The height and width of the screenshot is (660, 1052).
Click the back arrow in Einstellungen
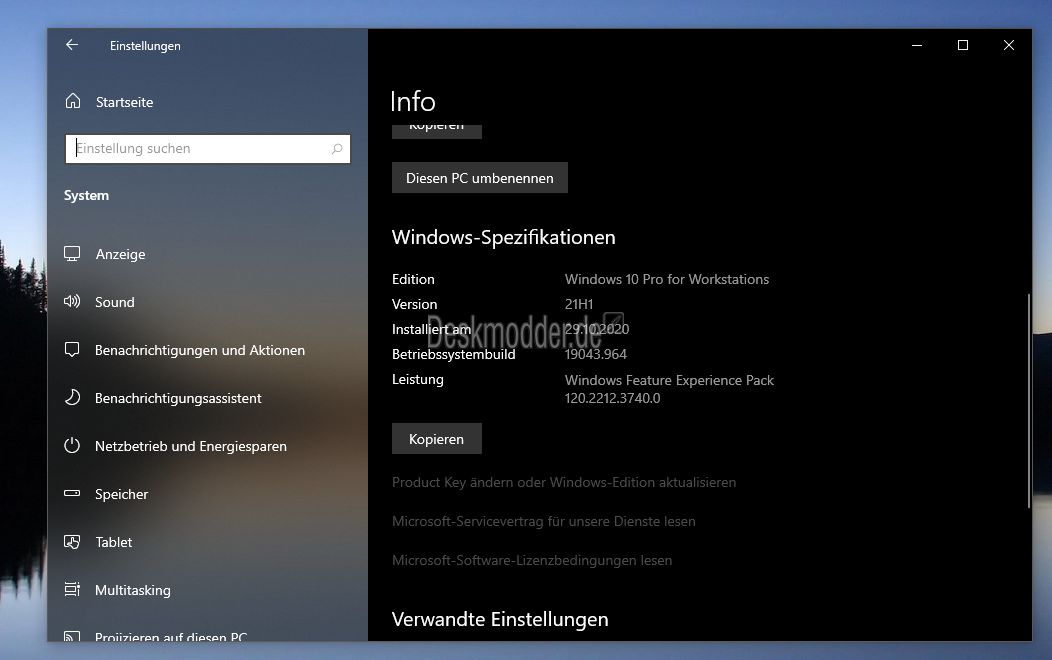tap(72, 45)
